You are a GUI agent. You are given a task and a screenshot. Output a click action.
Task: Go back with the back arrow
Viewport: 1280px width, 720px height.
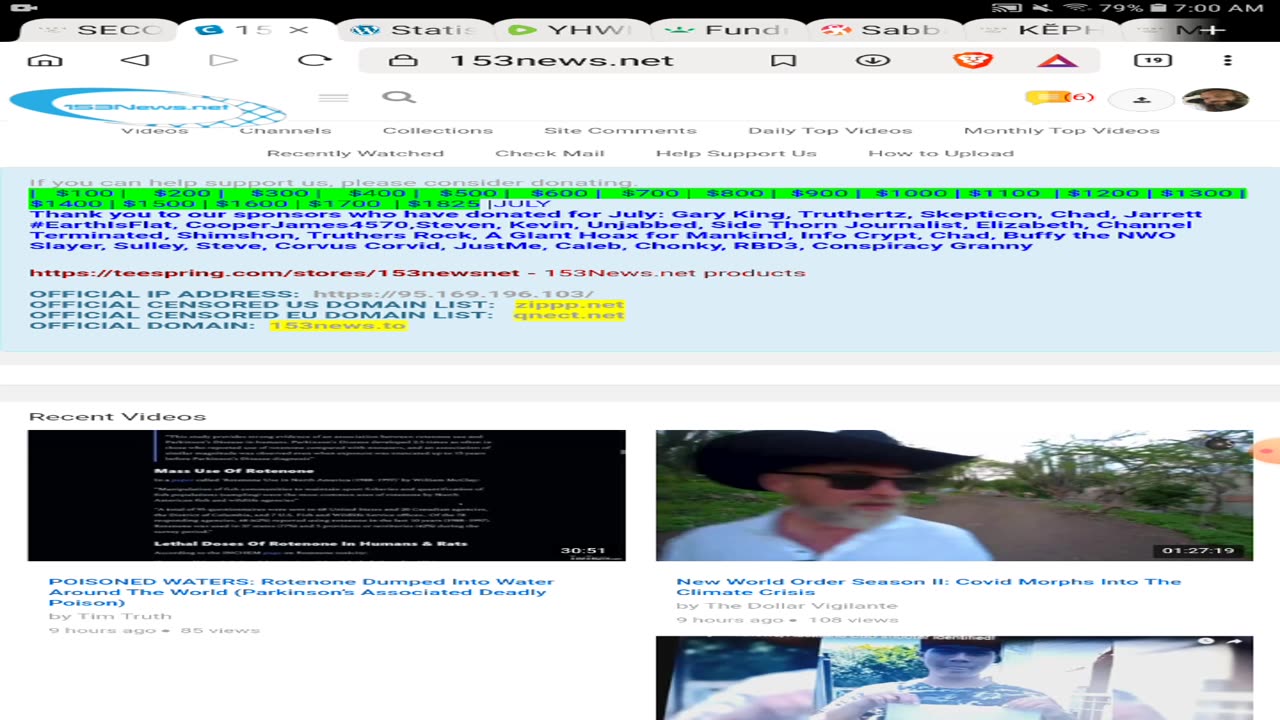(135, 60)
